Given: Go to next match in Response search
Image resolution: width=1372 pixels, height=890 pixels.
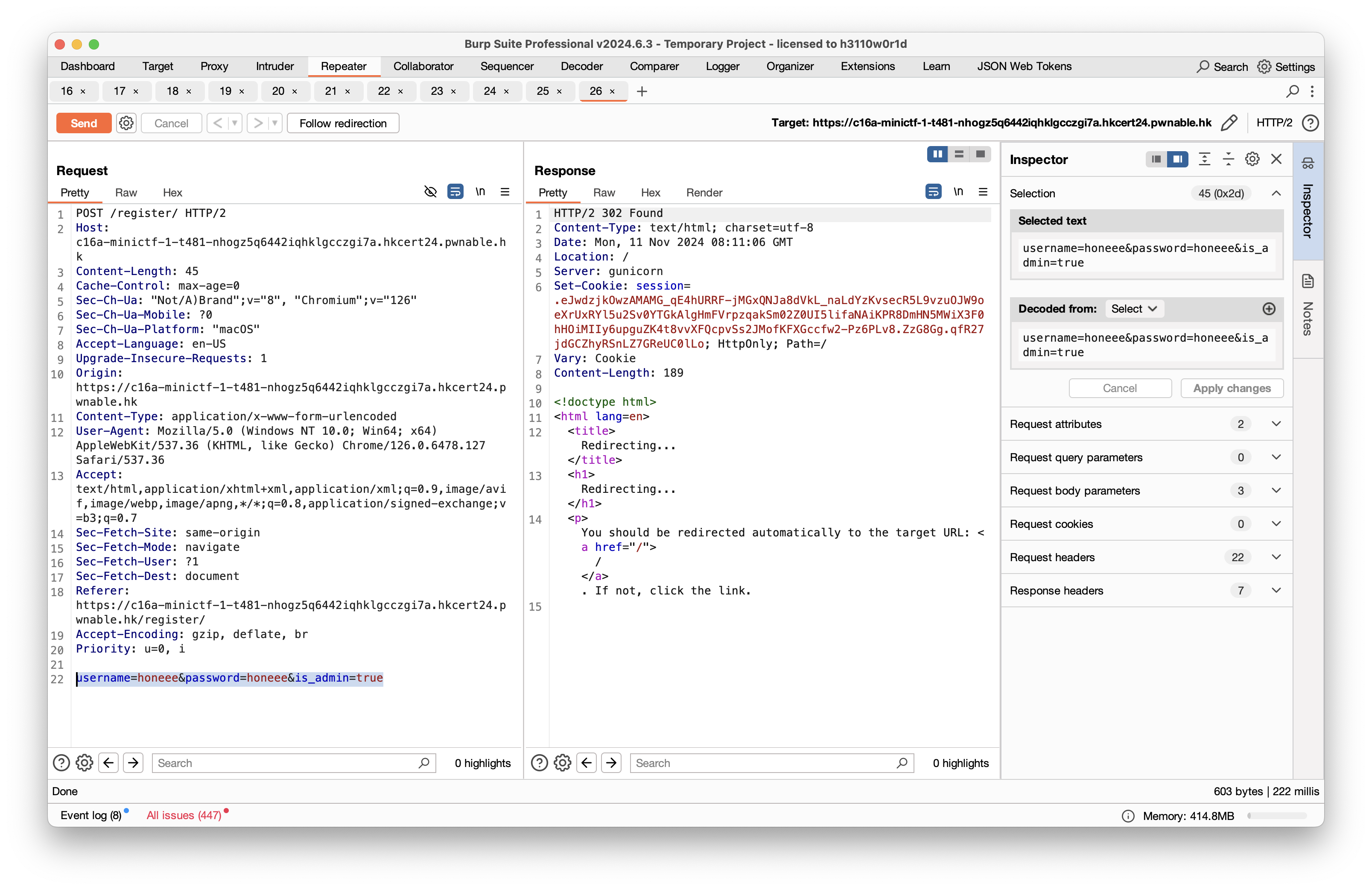Looking at the screenshot, I should tap(611, 763).
